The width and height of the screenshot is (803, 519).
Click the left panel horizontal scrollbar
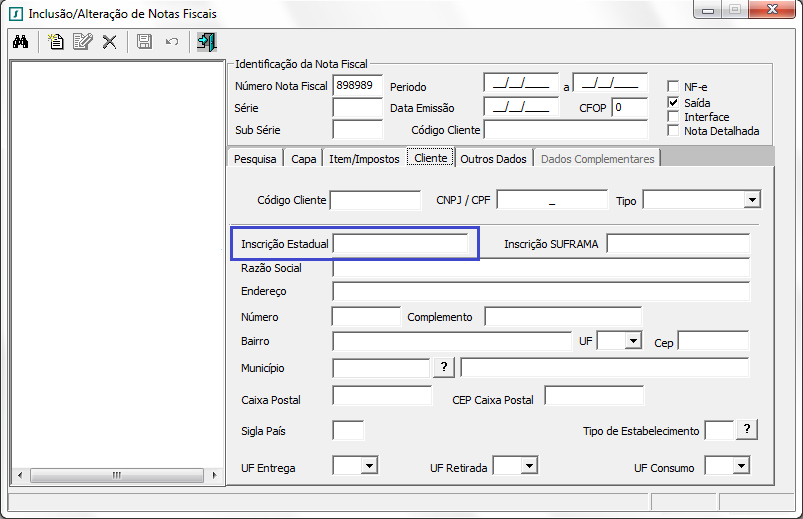pos(116,475)
